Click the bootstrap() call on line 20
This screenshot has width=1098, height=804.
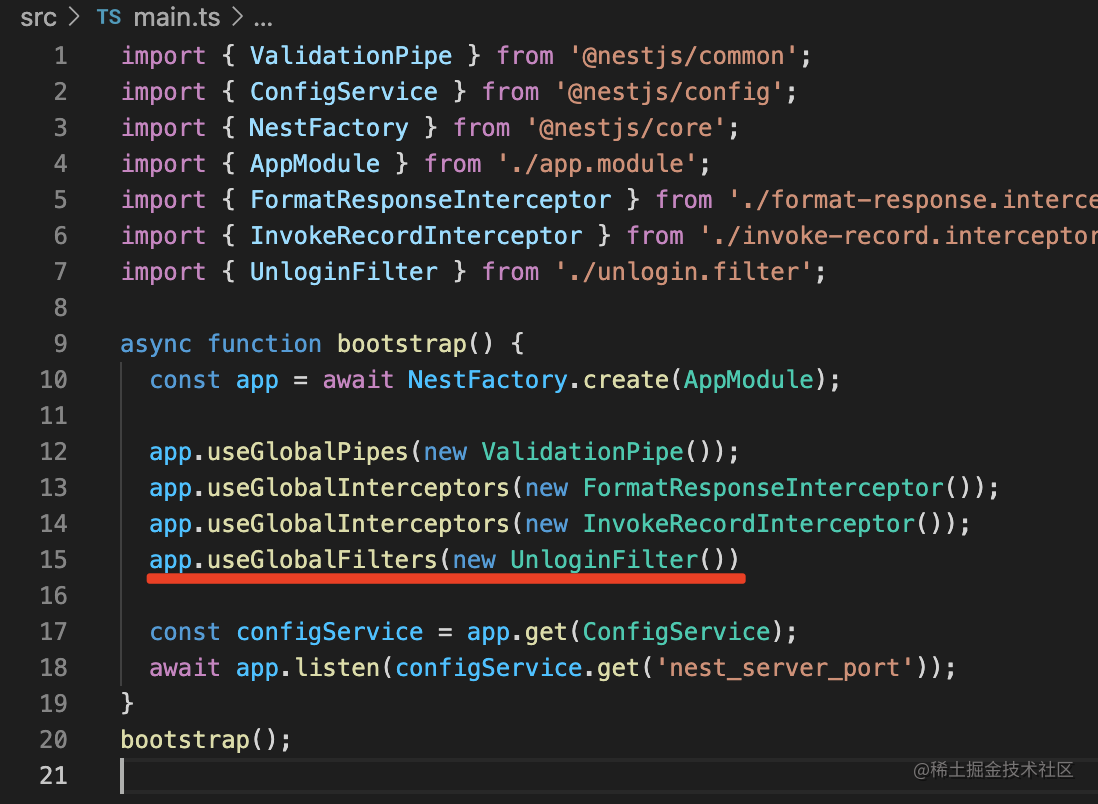click(185, 740)
